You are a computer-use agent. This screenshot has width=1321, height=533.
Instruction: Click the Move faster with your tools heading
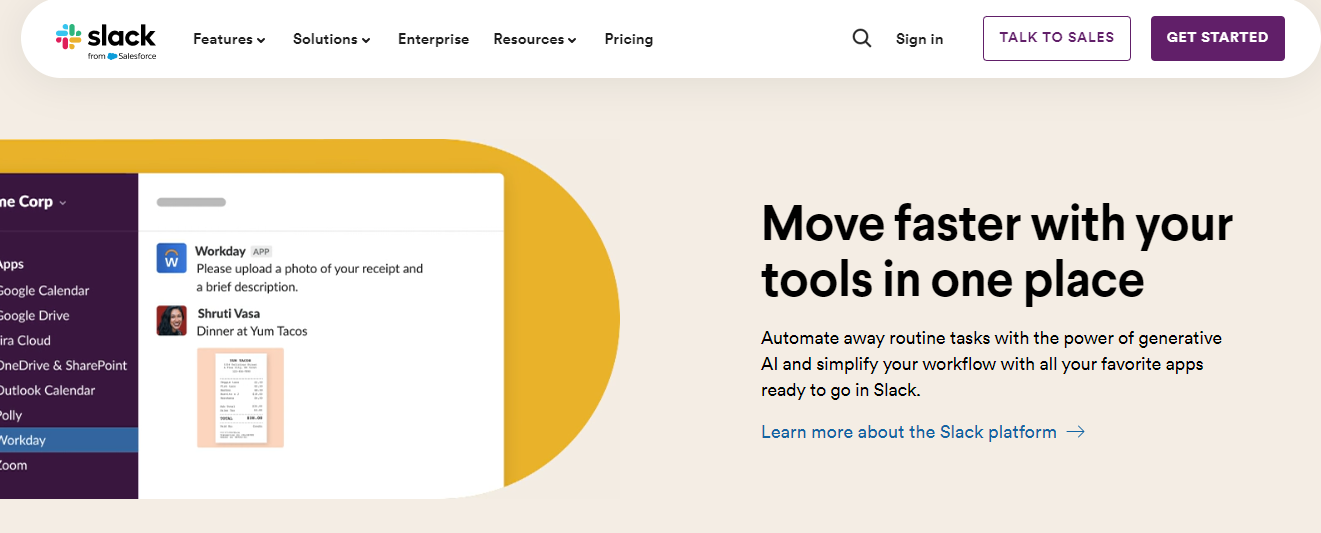(997, 251)
